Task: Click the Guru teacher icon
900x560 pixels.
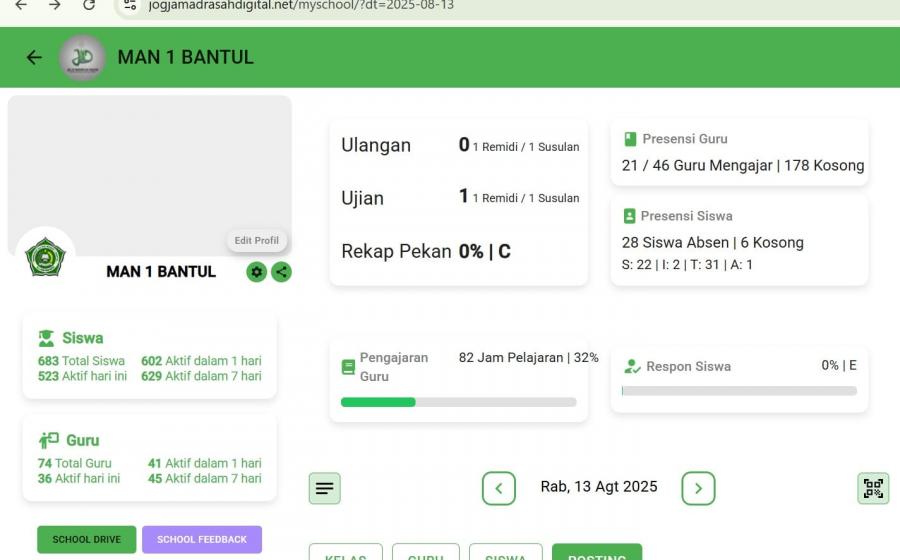Action: tap(49, 440)
